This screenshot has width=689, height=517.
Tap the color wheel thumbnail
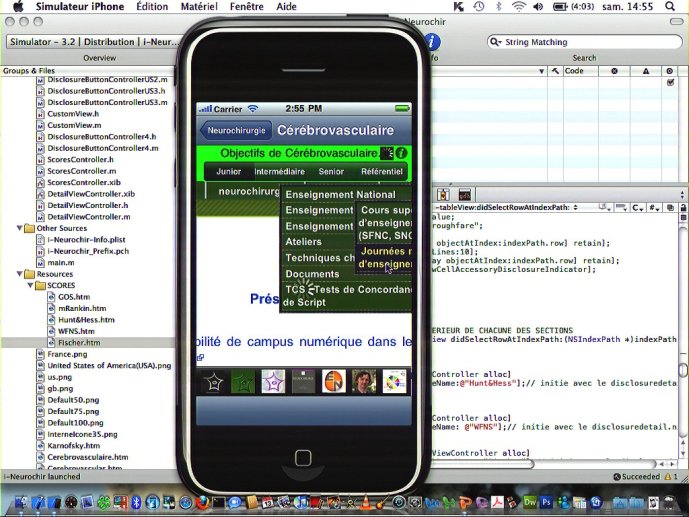tap(394, 382)
